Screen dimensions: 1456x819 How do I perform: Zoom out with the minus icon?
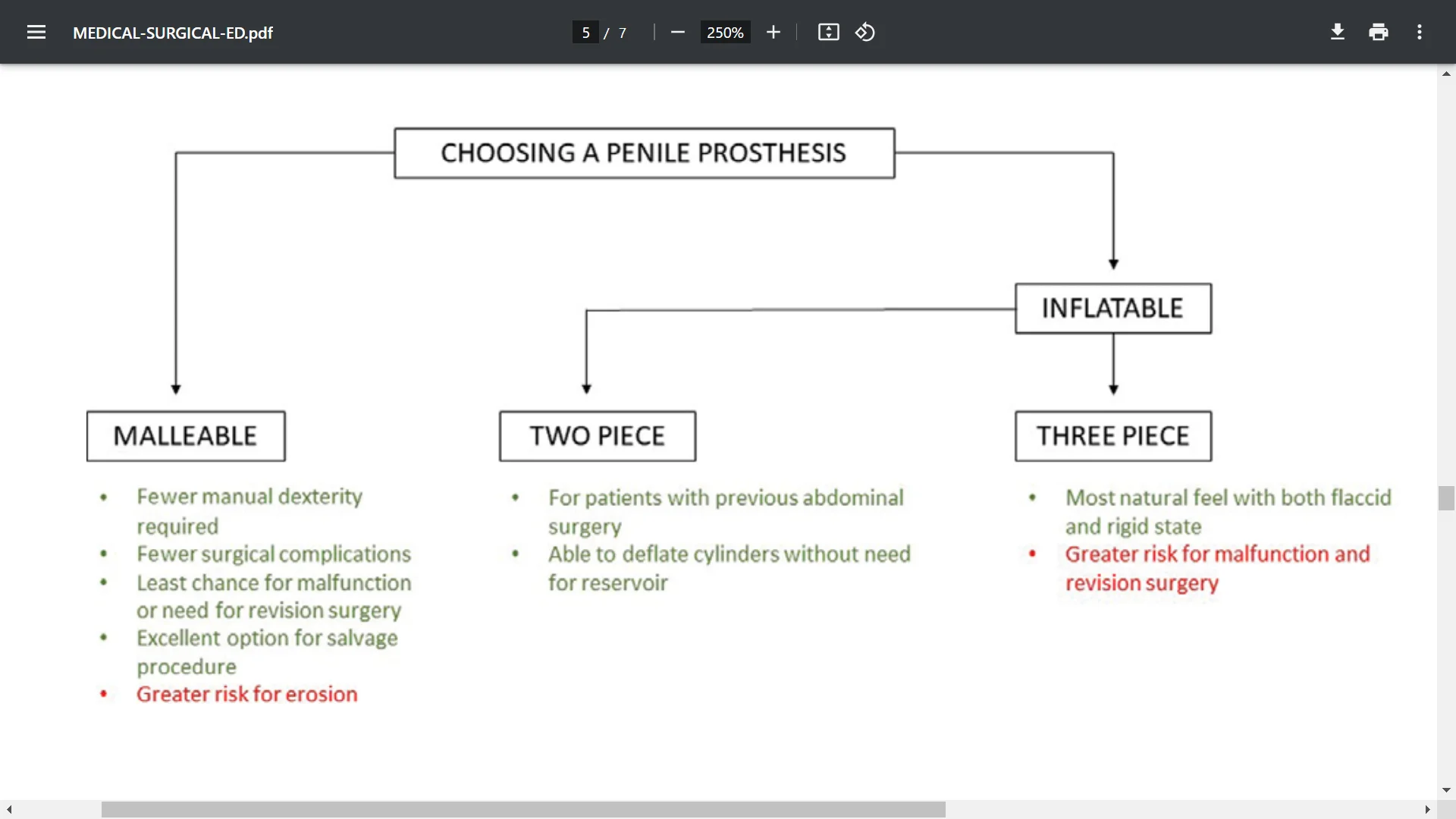click(678, 32)
